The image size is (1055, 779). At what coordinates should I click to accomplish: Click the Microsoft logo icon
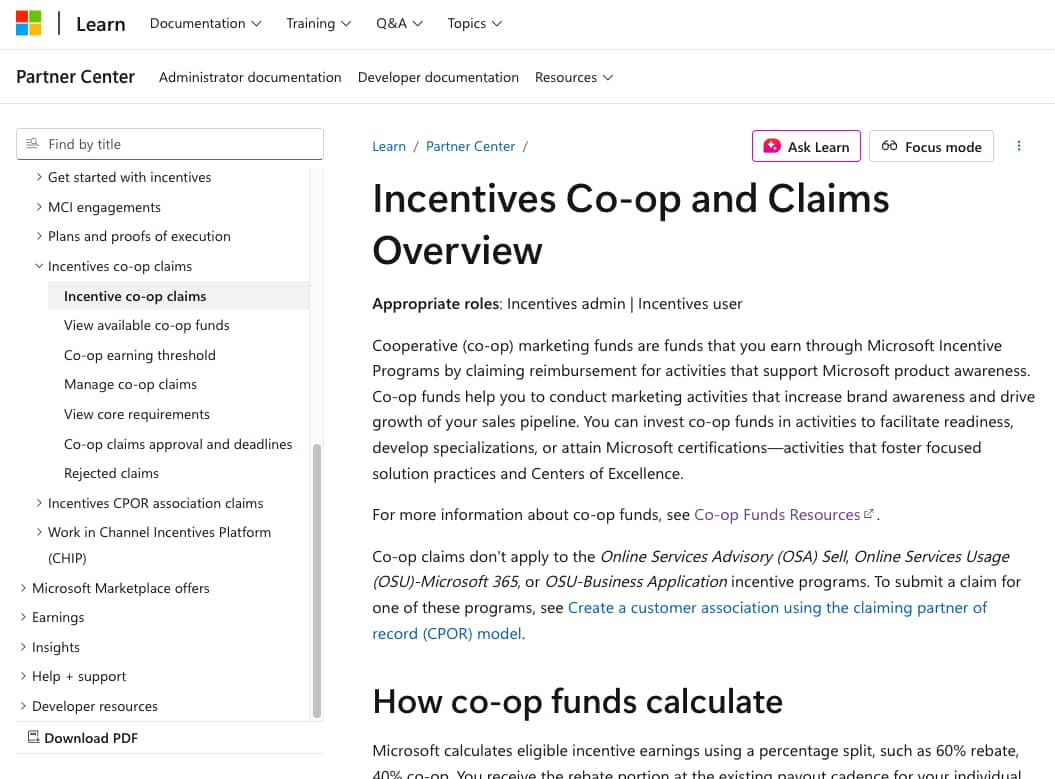(x=28, y=23)
